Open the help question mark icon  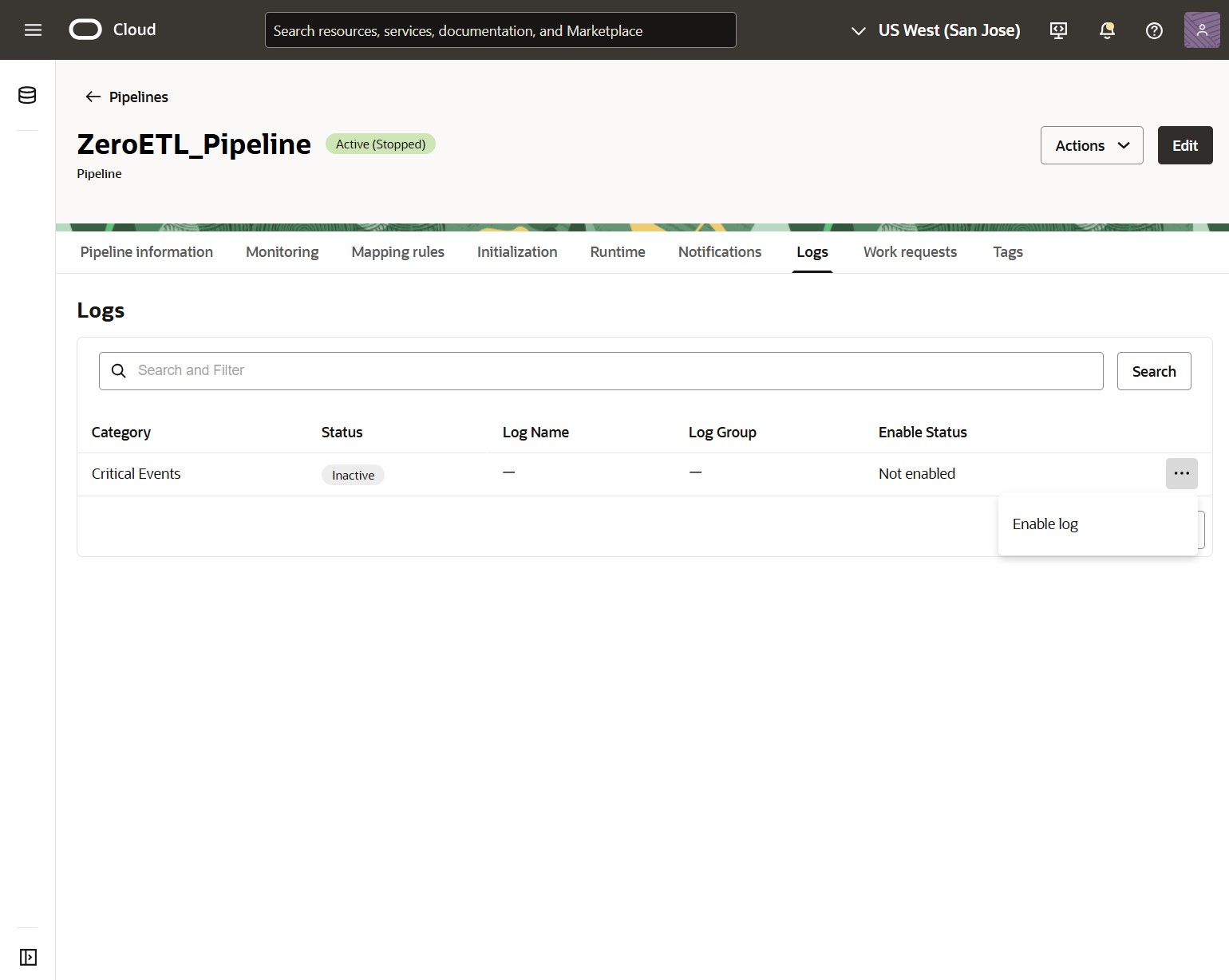pyautogui.click(x=1154, y=30)
